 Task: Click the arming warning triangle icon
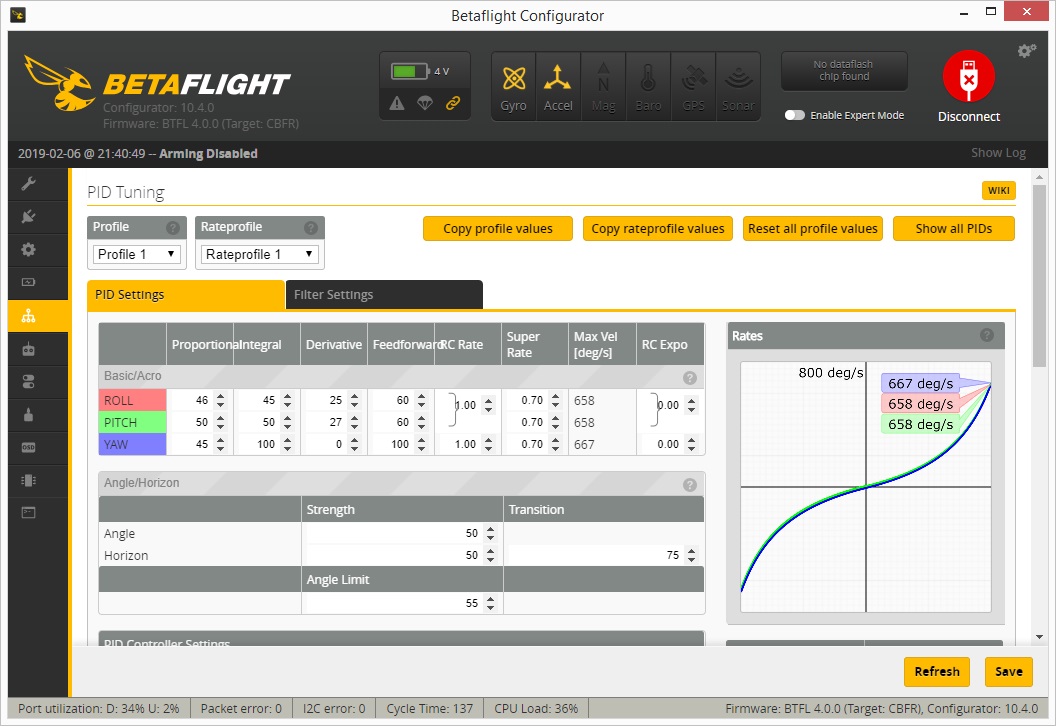(x=397, y=103)
